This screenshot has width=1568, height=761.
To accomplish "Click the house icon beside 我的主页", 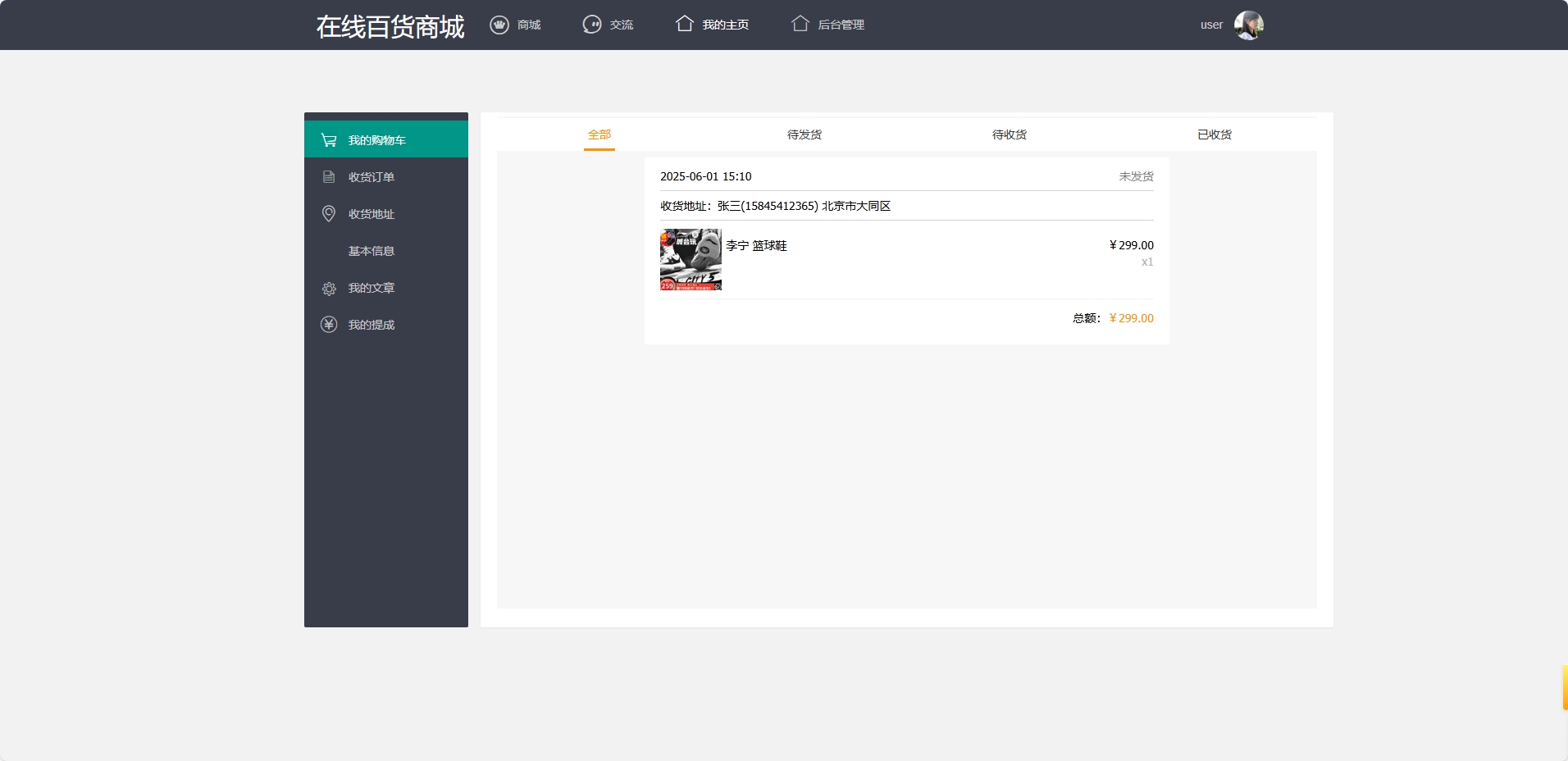I will point(684,24).
